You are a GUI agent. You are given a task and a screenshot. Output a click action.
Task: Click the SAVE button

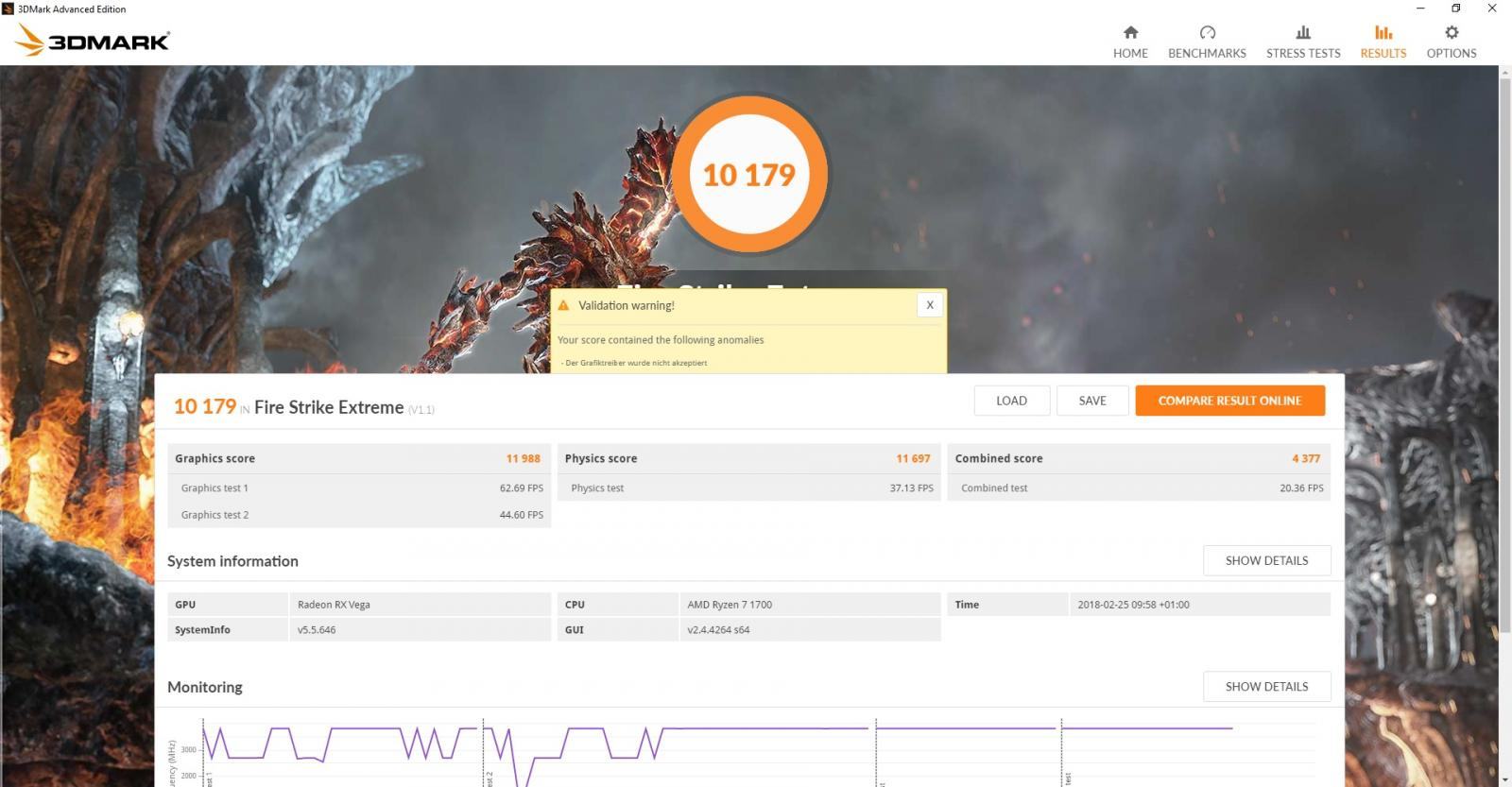coord(1092,401)
